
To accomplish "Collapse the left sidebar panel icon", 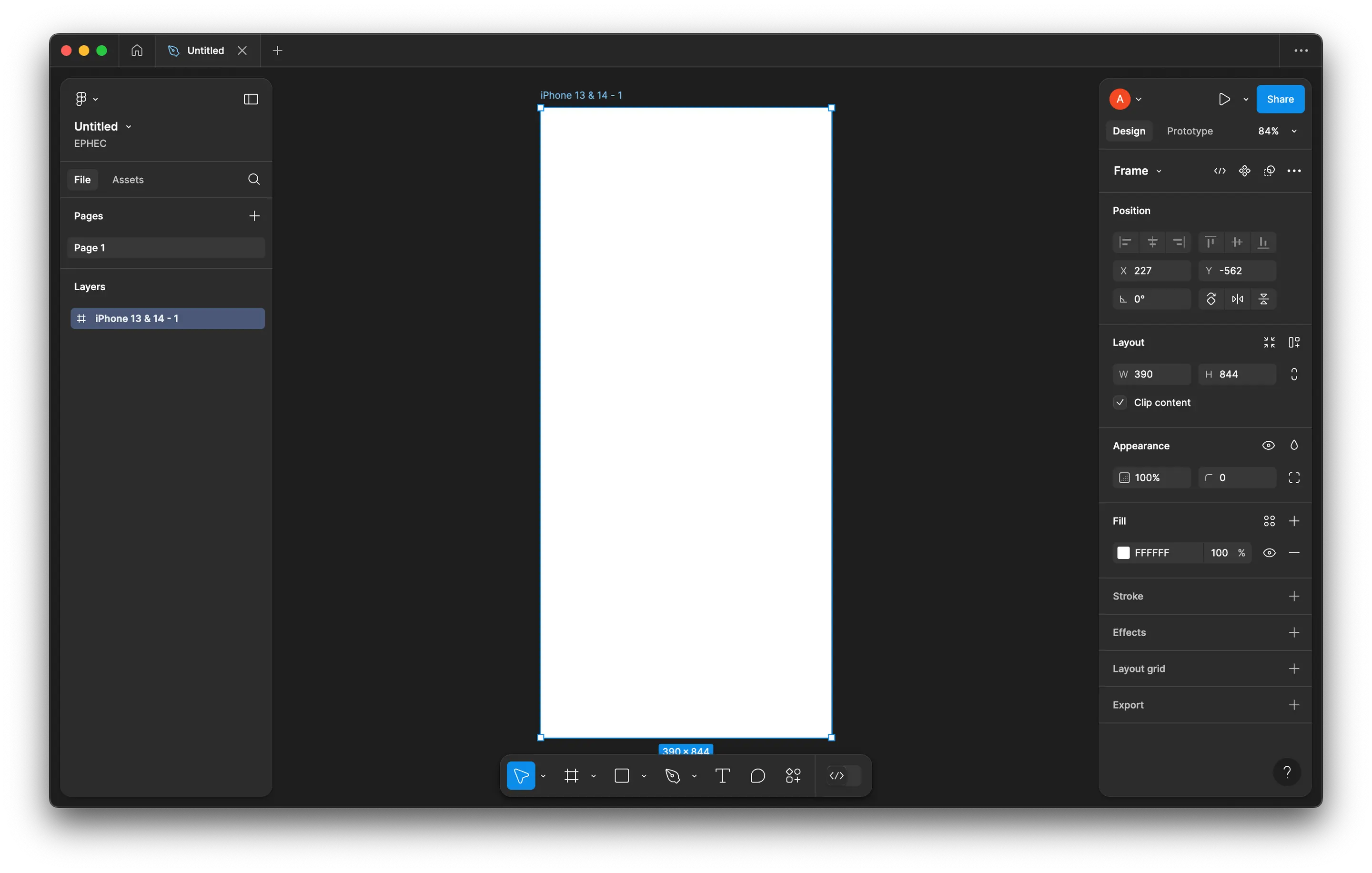I will point(251,99).
